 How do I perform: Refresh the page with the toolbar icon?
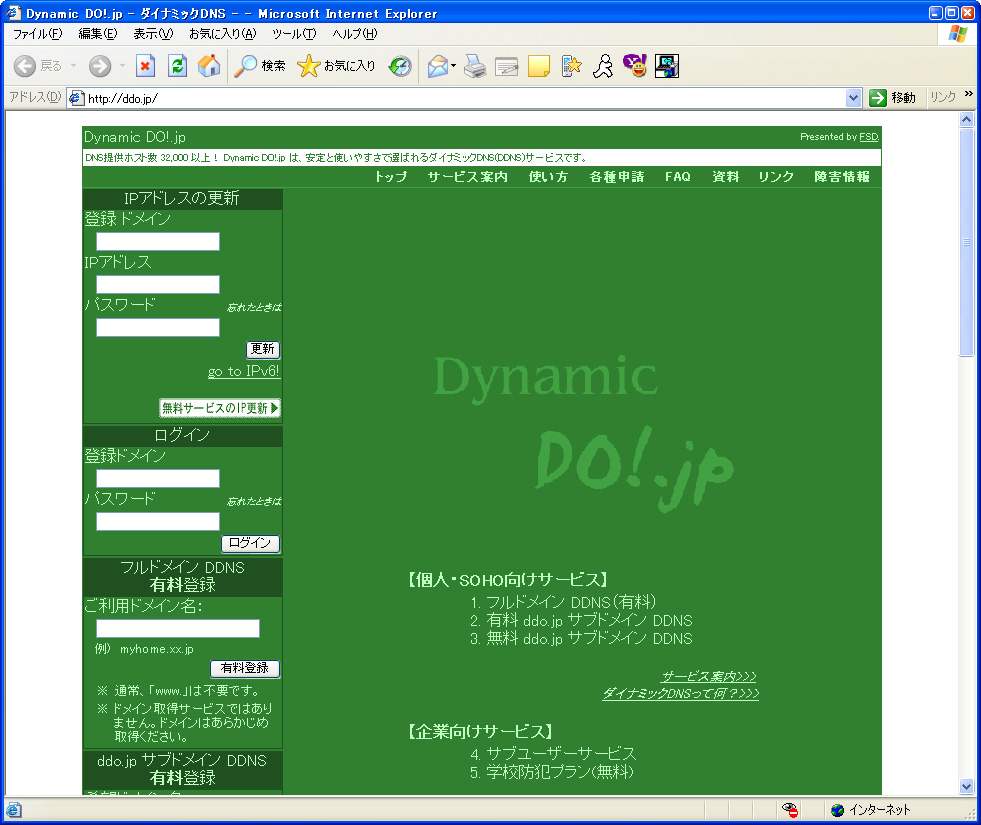[177, 67]
